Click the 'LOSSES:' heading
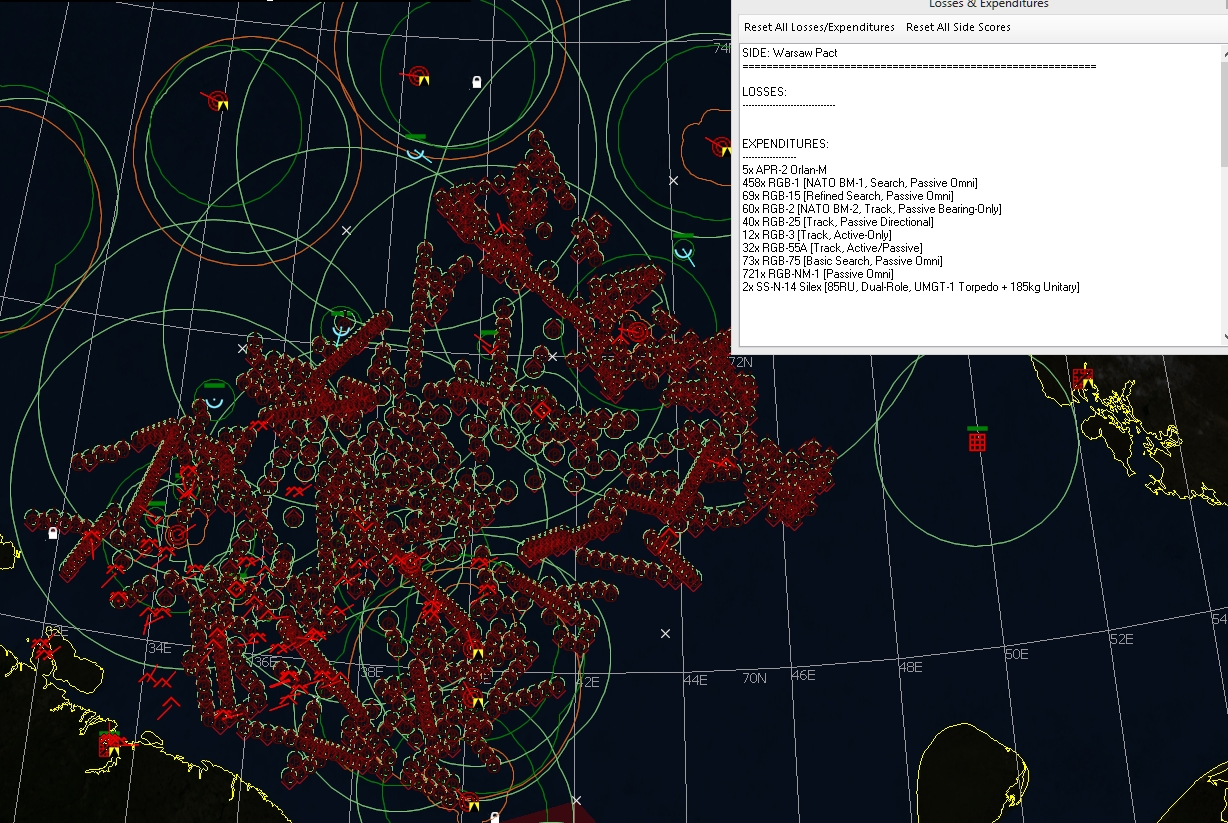Viewport: 1228px width, 823px height. 764,92
